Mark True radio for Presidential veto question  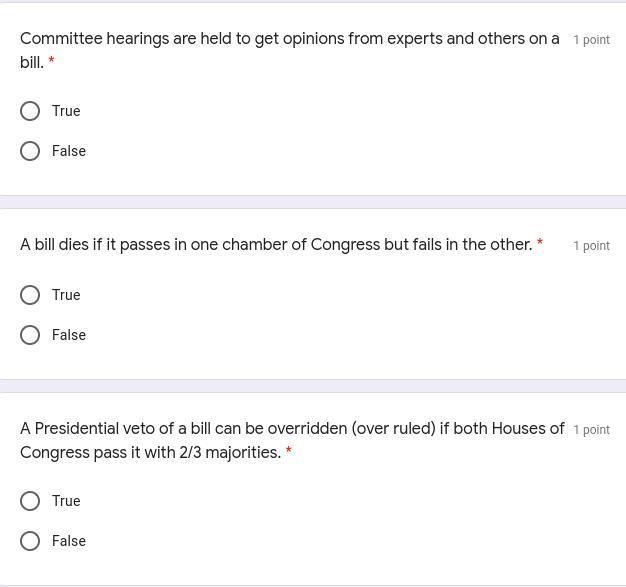pos(30,501)
